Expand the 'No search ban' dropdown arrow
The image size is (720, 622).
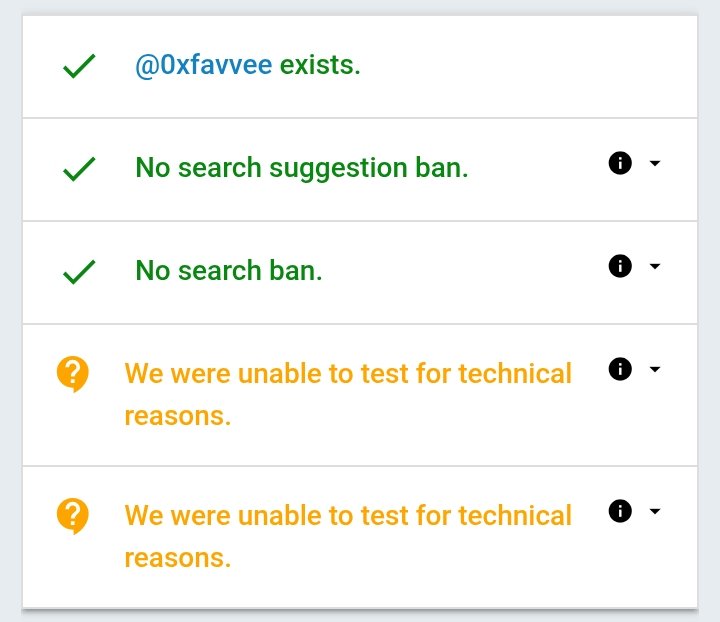point(655,266)
